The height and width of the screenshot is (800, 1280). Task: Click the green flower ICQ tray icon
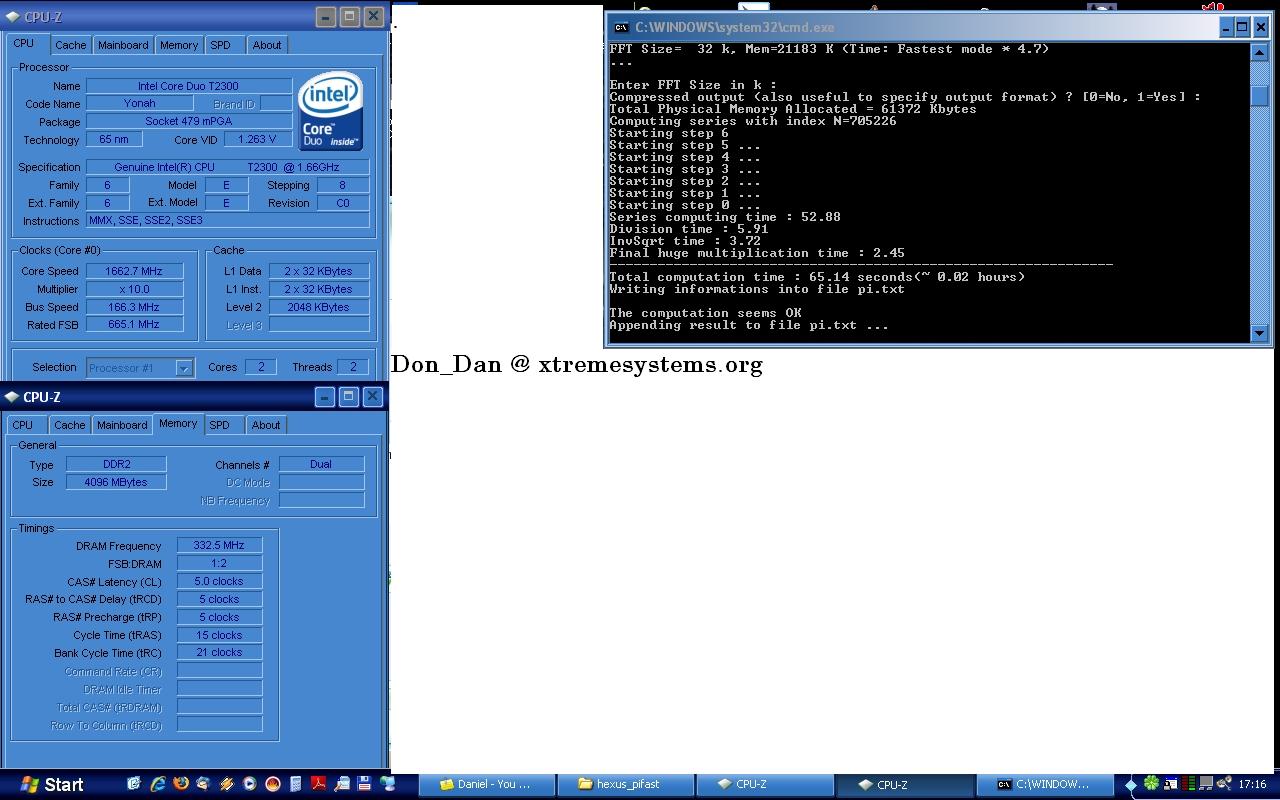tap(1151, 783)
